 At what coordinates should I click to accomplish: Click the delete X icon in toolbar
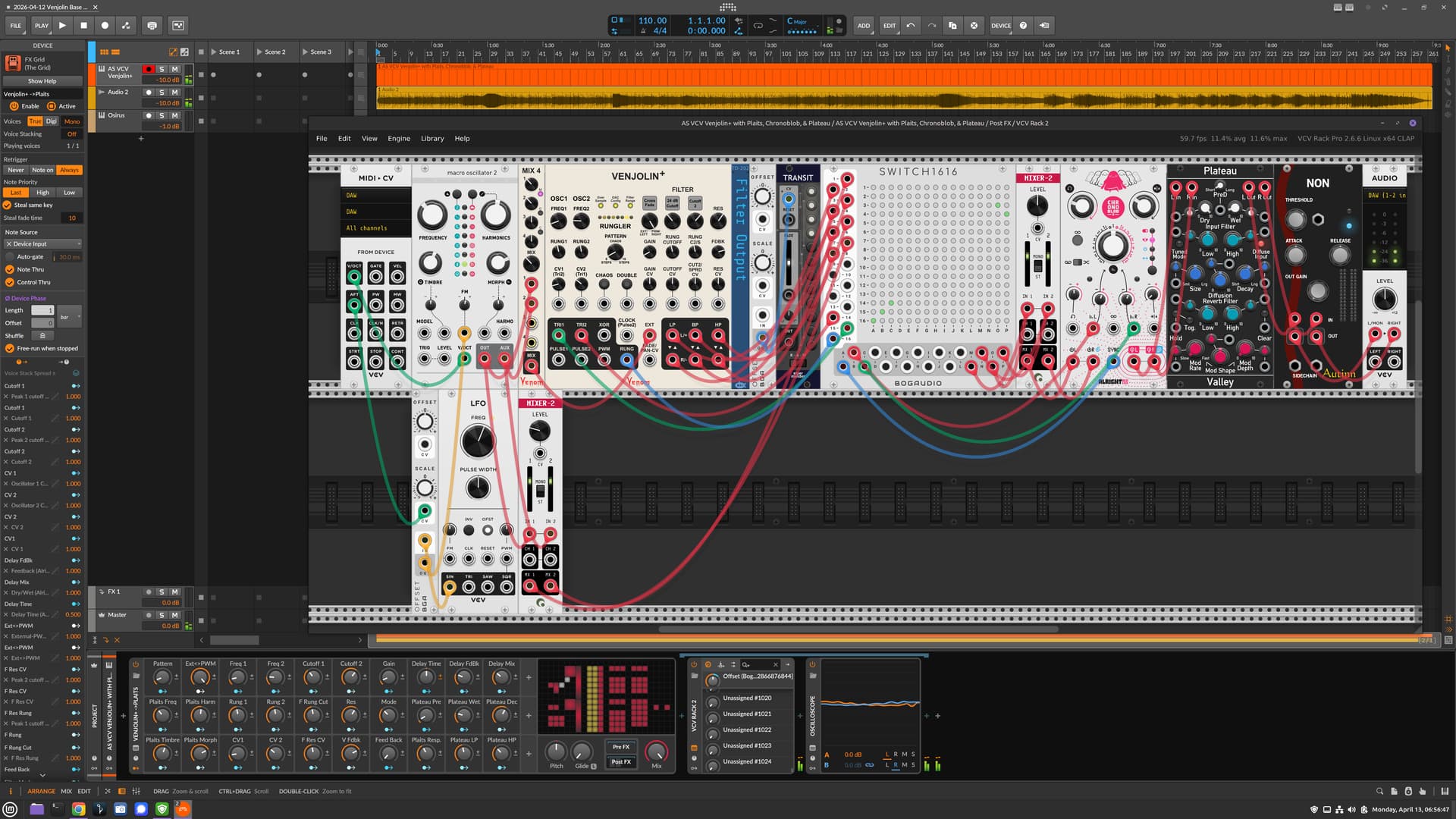pos(974,25)
